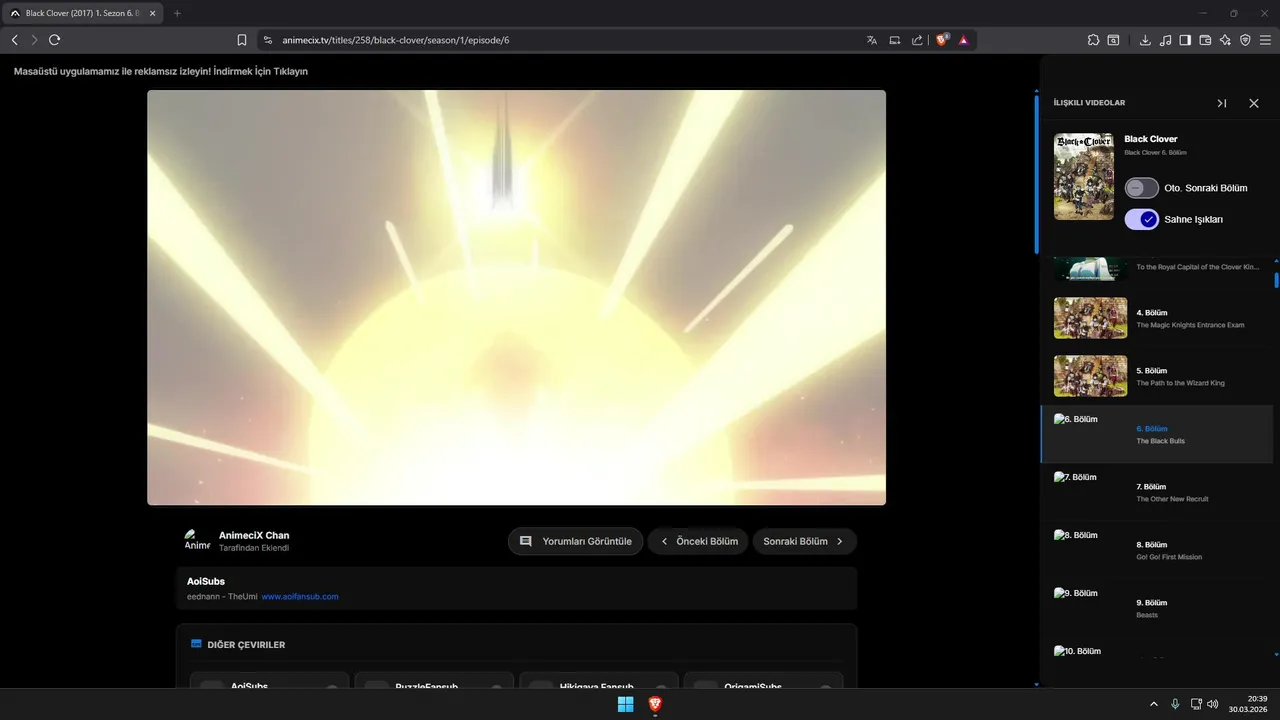Image resolution: width=1280 pixels, height=720 pixels.
Task: Go to Önceki Bölüm
Action: [x=697, y=541]
